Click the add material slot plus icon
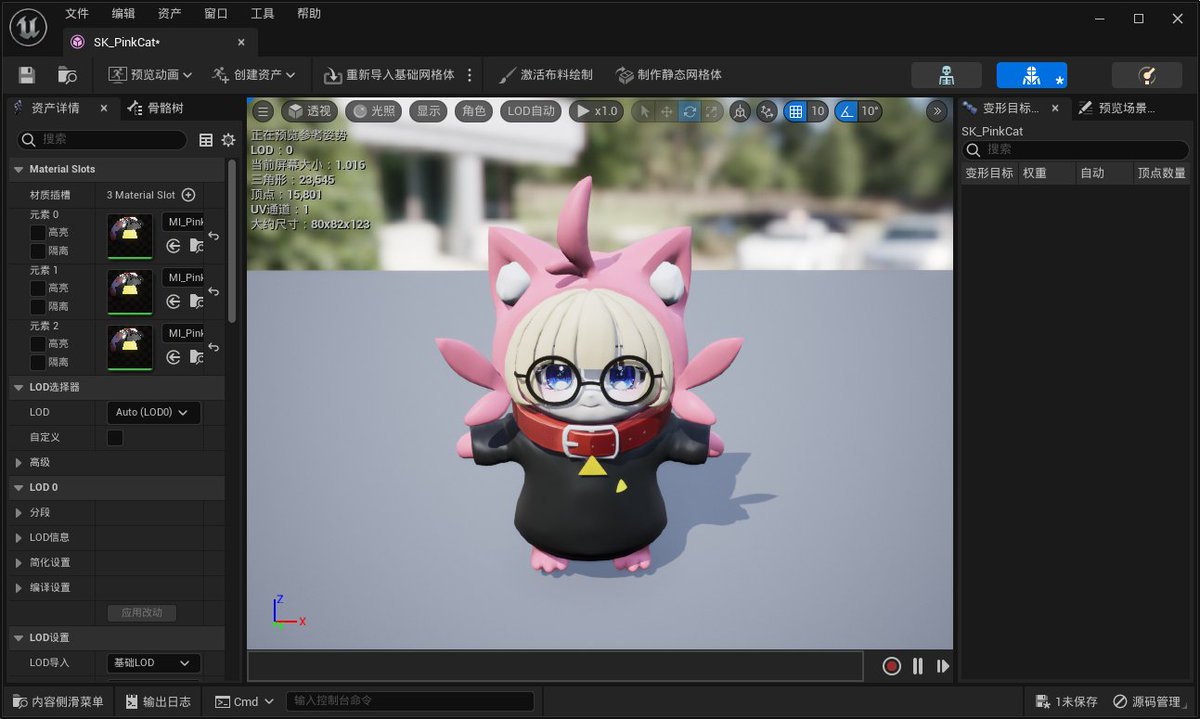The width and height of the screenshot is (1200, 719). pos(188,195)
